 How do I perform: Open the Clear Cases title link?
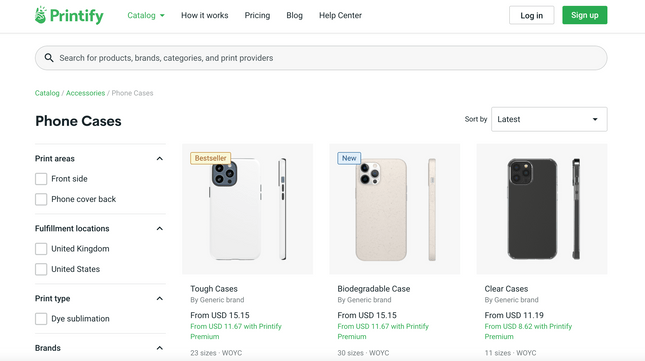tap(506, 289)
